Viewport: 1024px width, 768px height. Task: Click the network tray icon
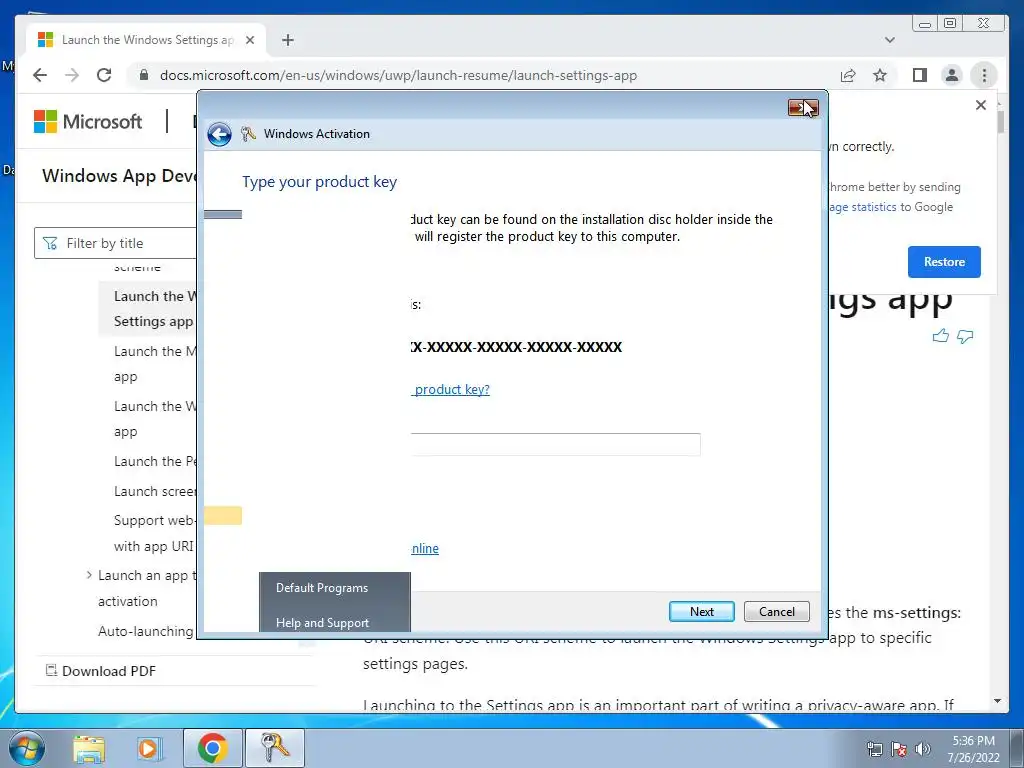(874, 749)
